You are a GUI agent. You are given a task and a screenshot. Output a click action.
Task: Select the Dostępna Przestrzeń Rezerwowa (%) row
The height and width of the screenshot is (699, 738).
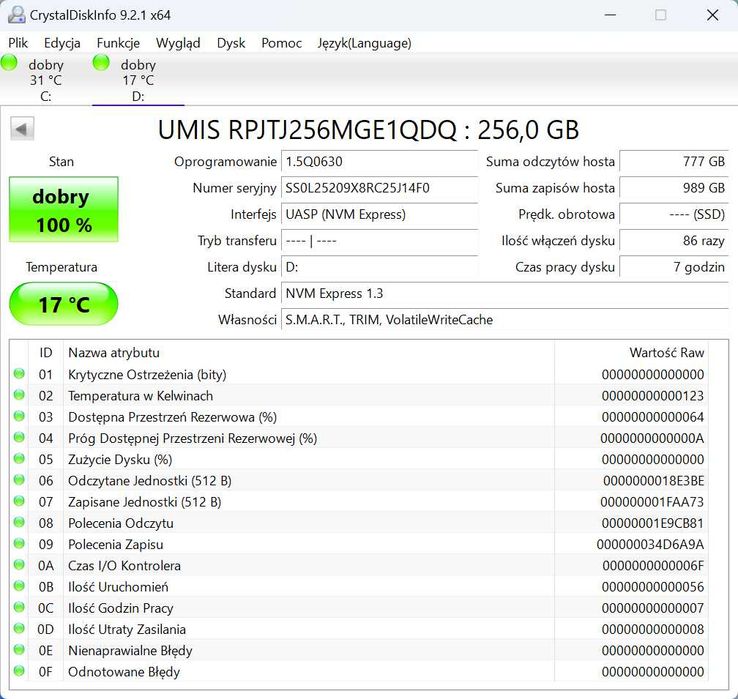pos(360,417)
